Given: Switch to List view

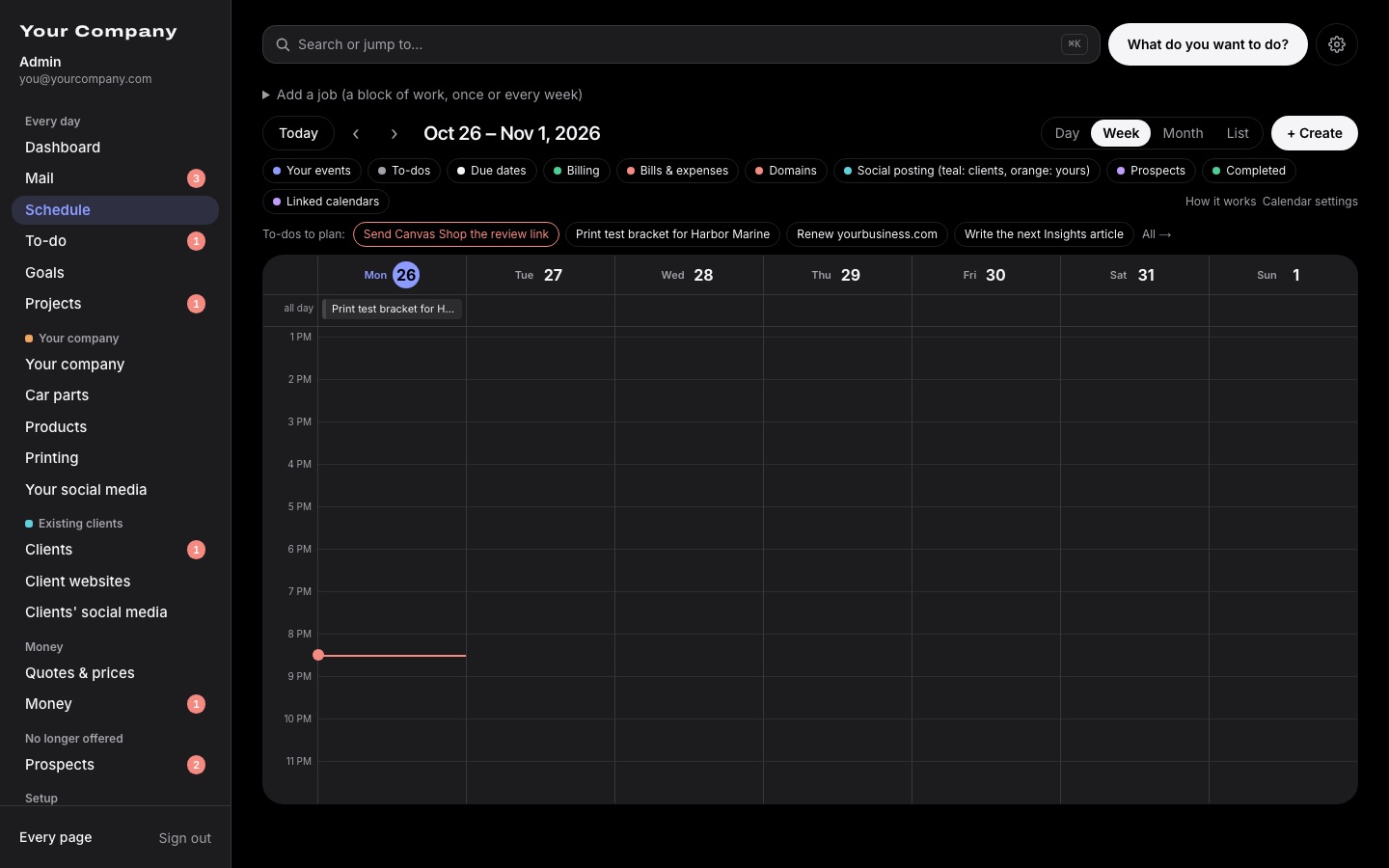Looking at the screenshot, I should point(1238,133).
